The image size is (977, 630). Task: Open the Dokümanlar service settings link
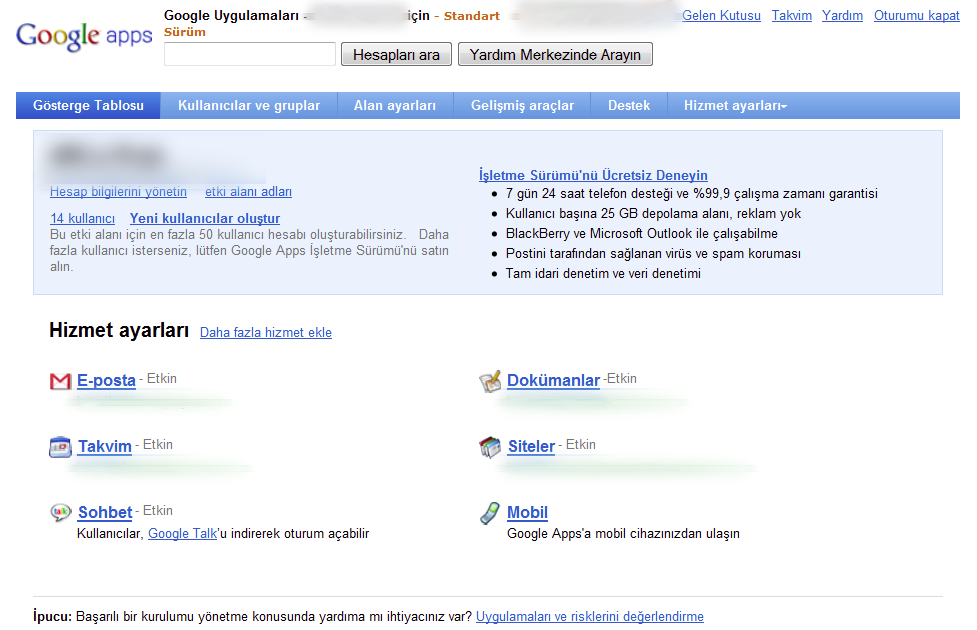(x=553, y=380)
